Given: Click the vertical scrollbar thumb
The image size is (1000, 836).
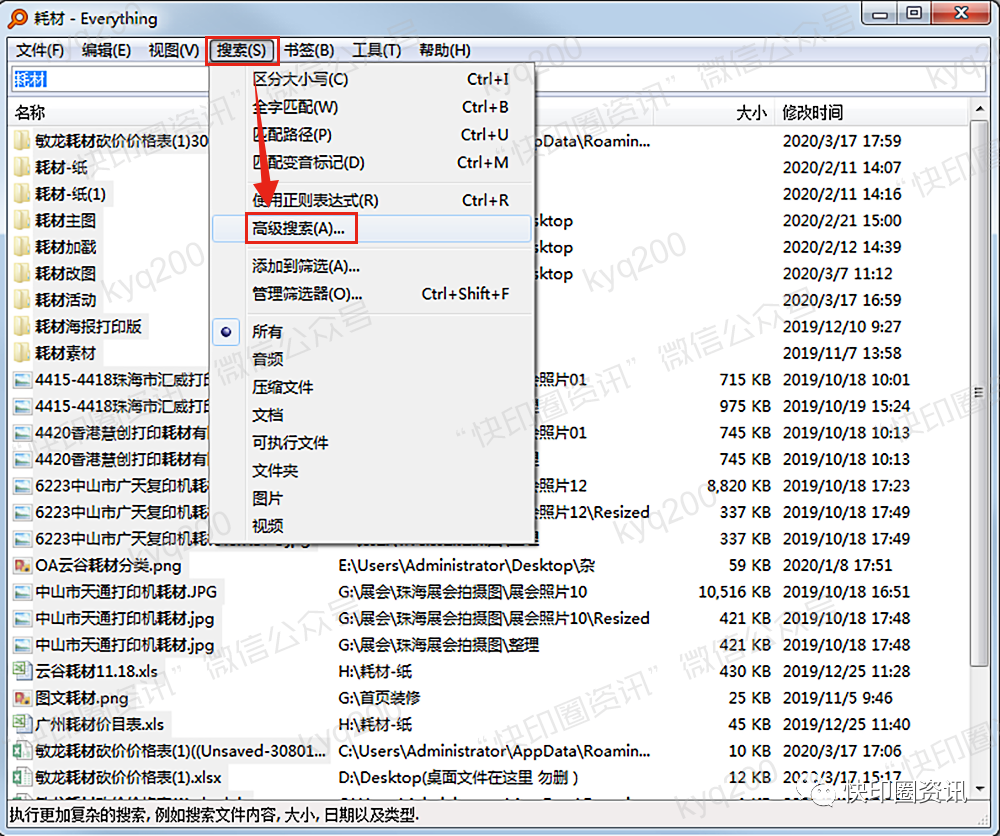Looking at the screenshot, I should click(979, 393).
